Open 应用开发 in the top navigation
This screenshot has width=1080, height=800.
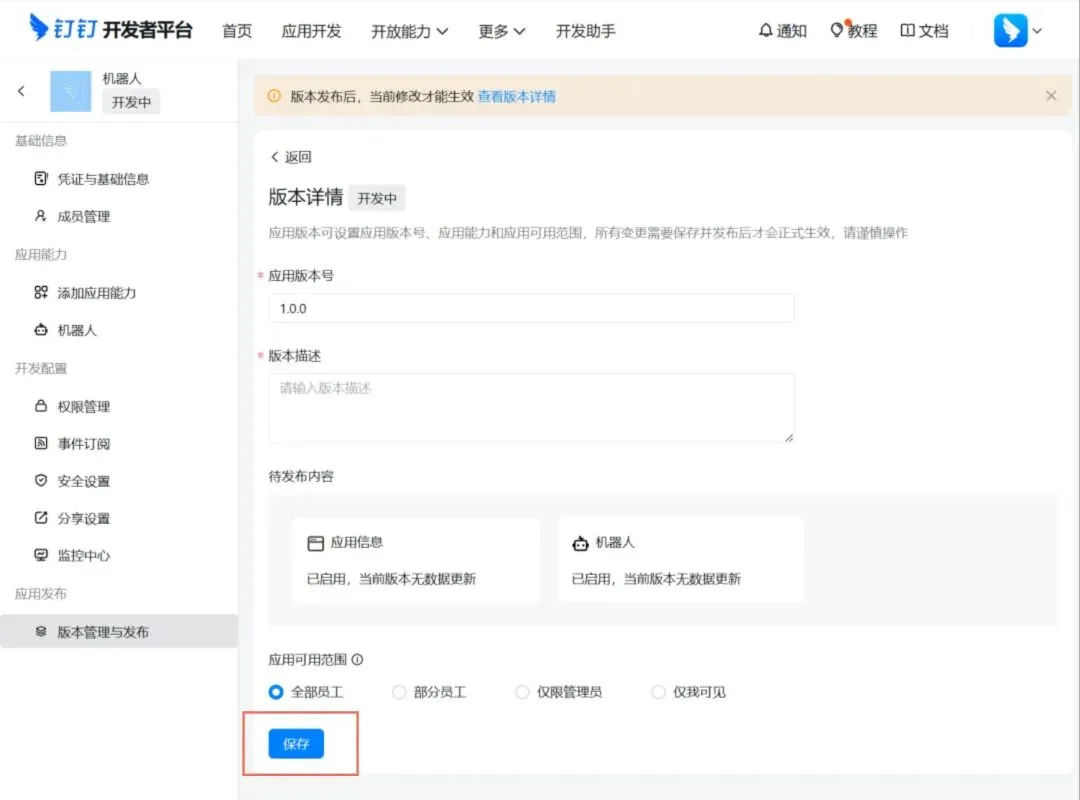click(311, 31)
